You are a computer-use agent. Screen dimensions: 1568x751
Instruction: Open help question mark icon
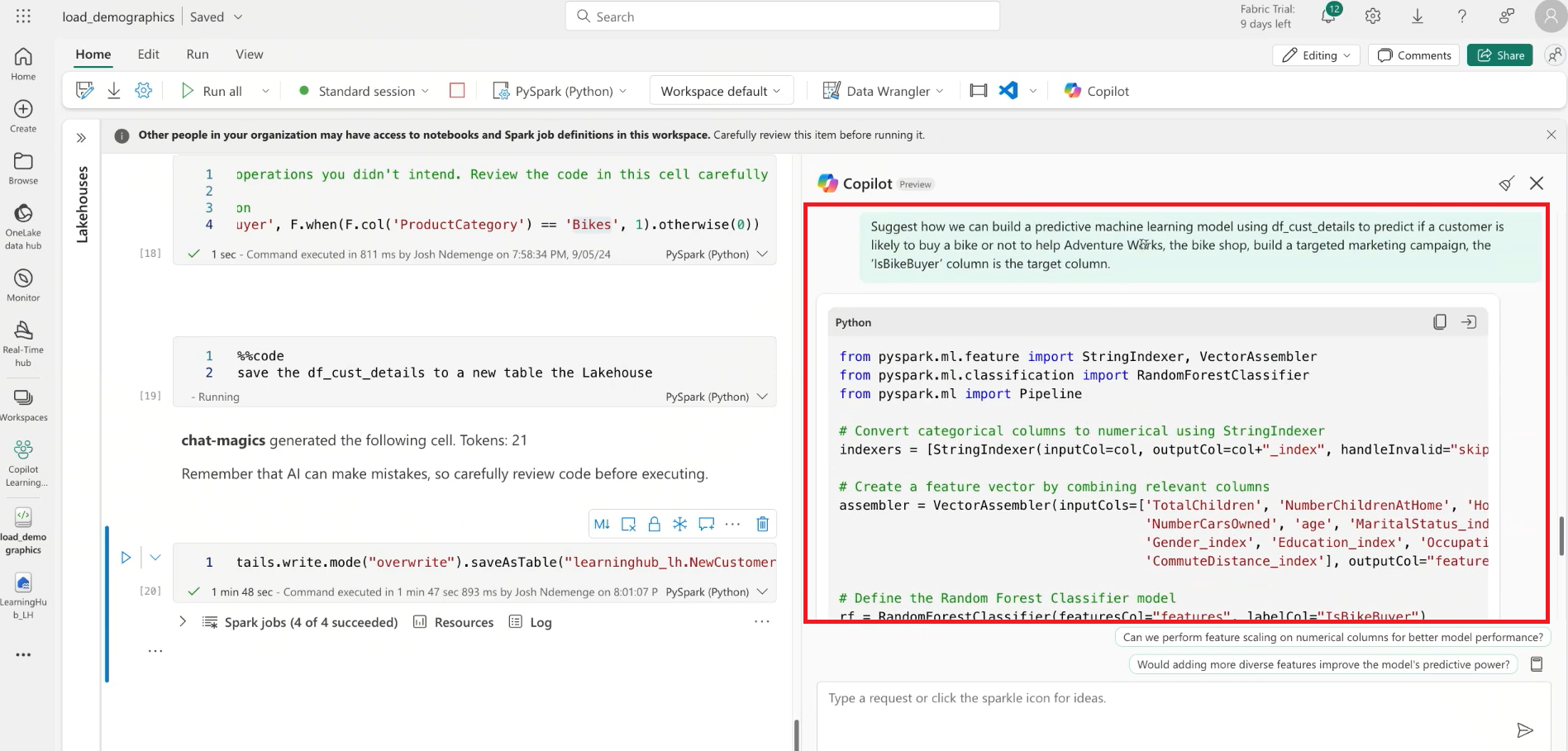click(1461, 16)
